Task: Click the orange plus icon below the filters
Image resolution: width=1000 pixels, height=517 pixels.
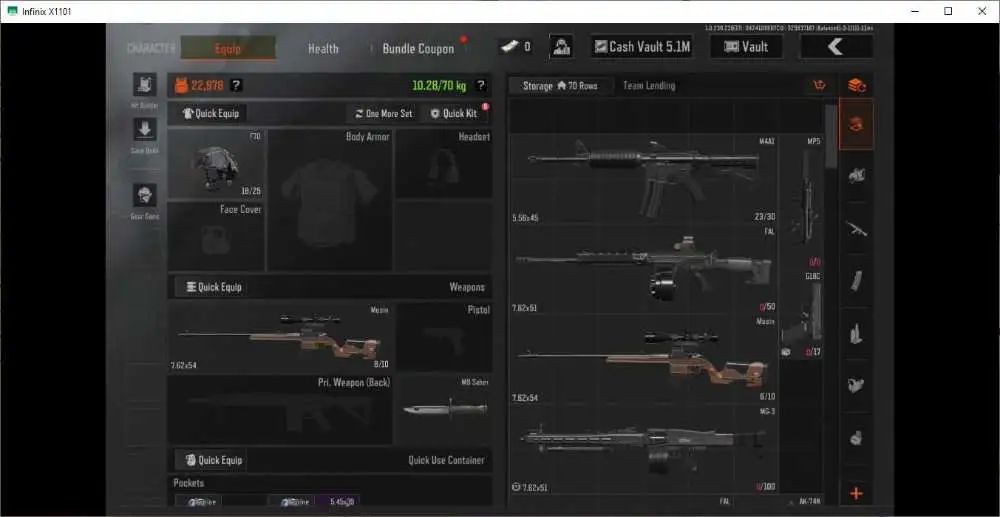Action: [856, 493]
